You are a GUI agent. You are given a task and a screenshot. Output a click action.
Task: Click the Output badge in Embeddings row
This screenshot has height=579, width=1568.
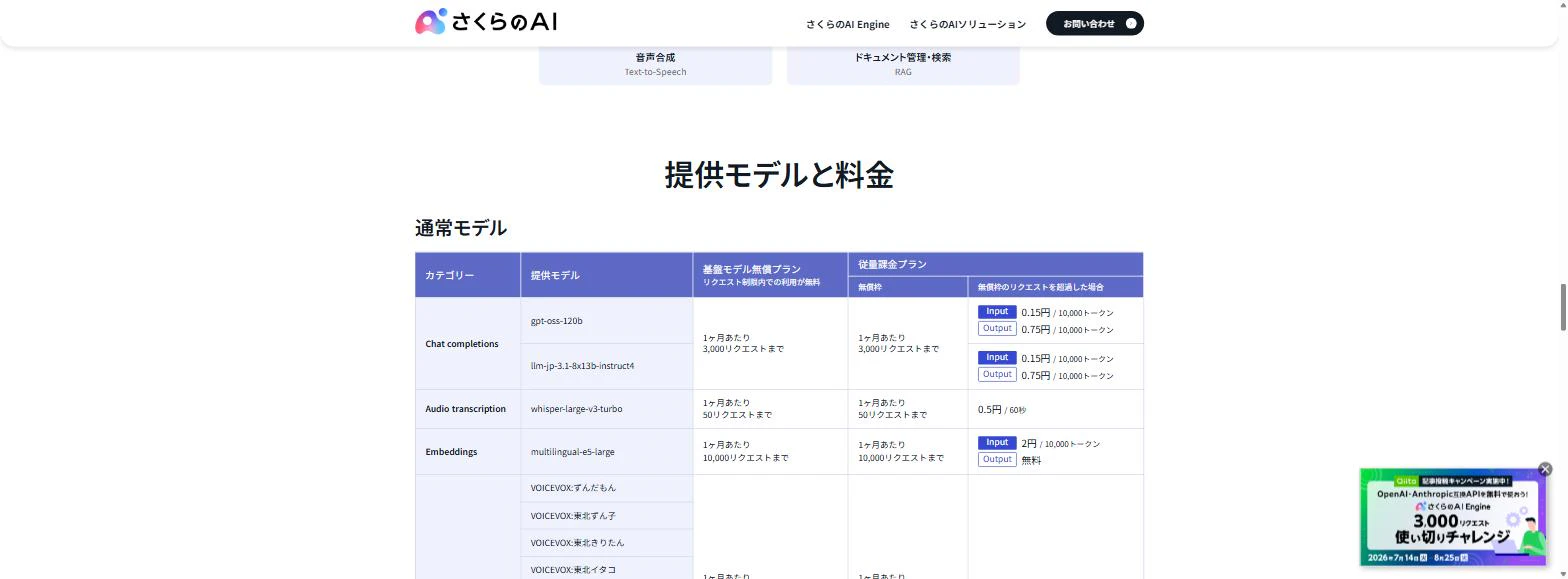point(997,459)
